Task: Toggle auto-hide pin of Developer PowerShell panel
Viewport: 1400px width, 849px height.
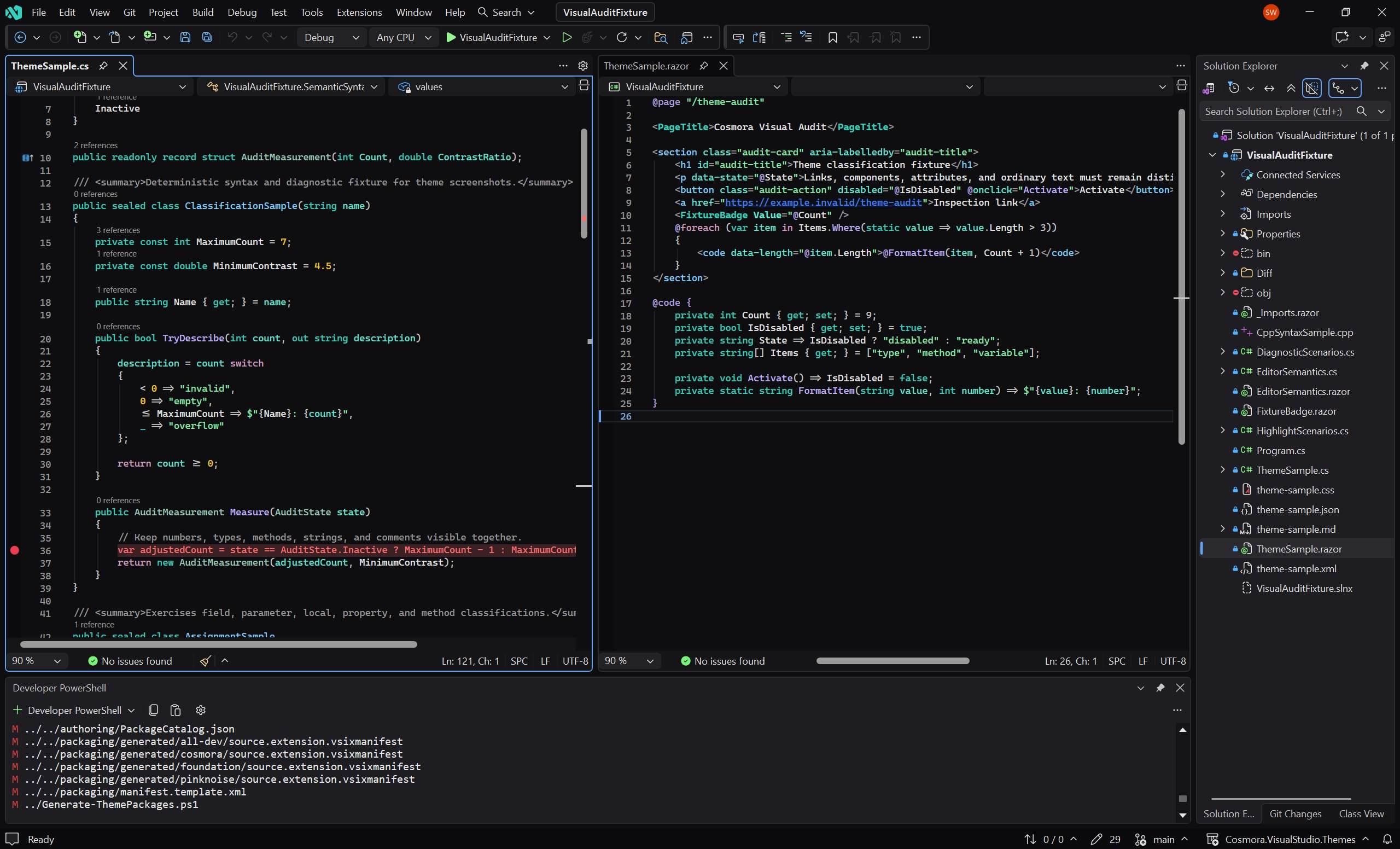Action: 1160,688
